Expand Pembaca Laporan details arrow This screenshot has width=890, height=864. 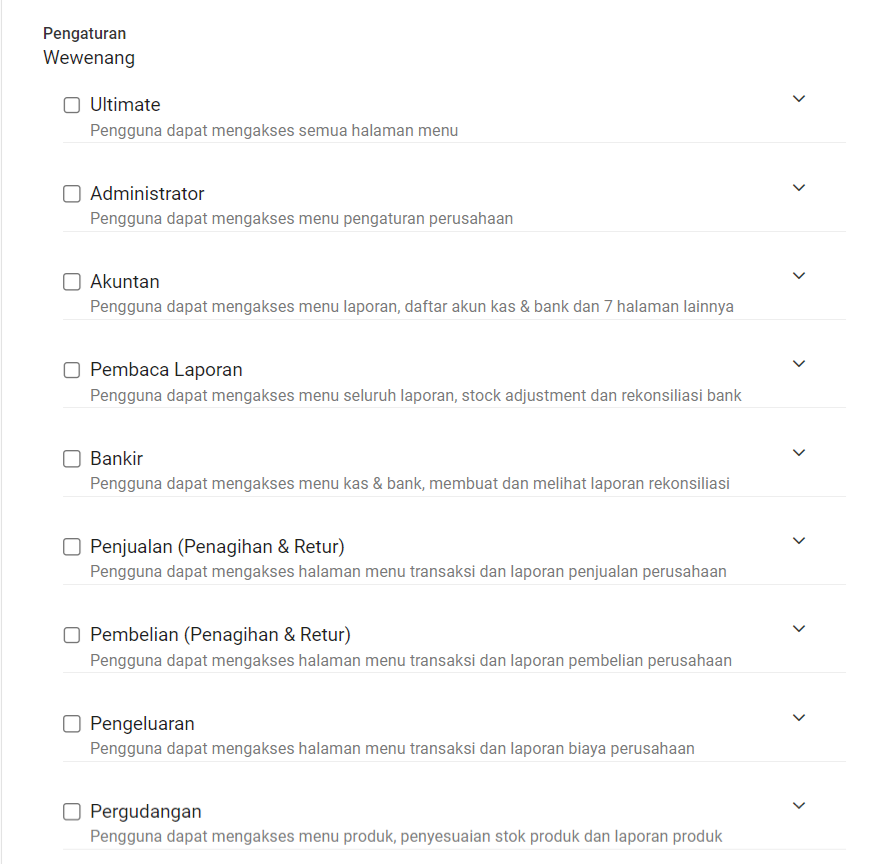(x=799, y=364)
